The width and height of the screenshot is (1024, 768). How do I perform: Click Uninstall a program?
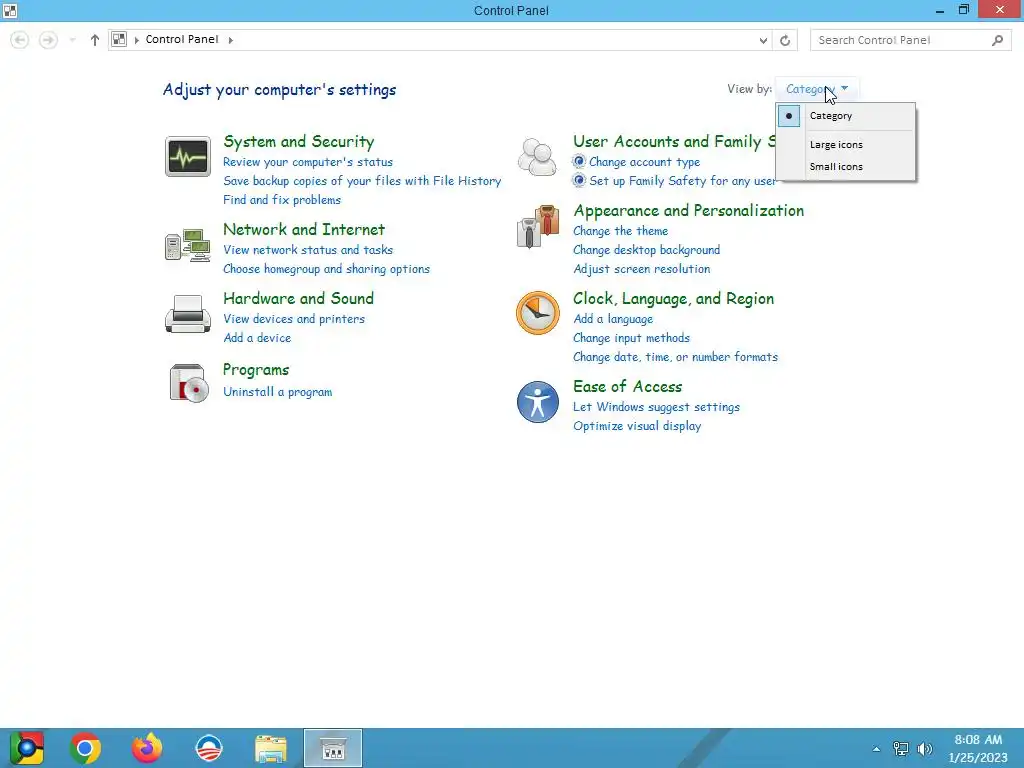coord(278,392)
